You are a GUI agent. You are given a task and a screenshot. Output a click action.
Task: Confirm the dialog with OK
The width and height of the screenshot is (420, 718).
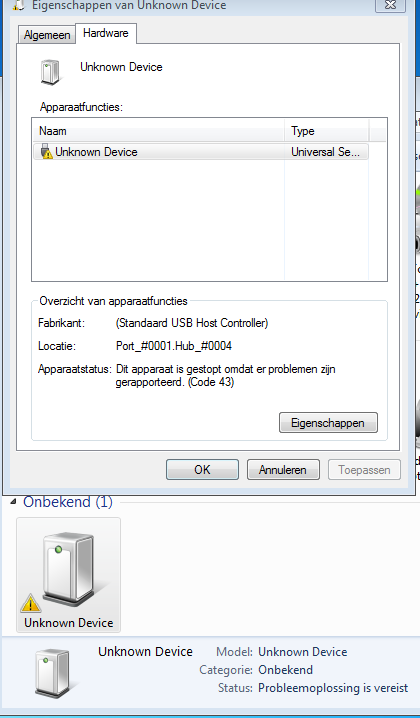point(202,470)
